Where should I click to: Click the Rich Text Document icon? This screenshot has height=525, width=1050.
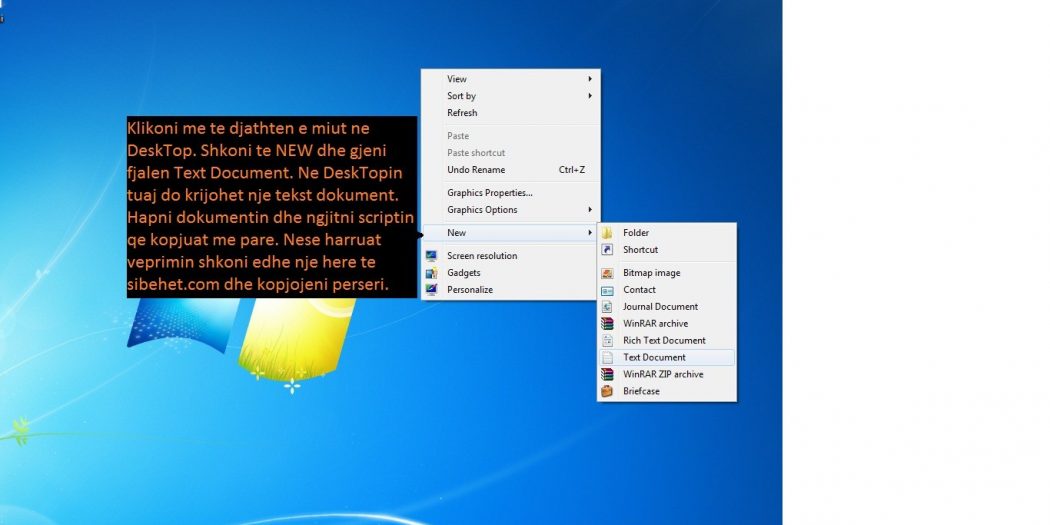[x=607, y=340]
